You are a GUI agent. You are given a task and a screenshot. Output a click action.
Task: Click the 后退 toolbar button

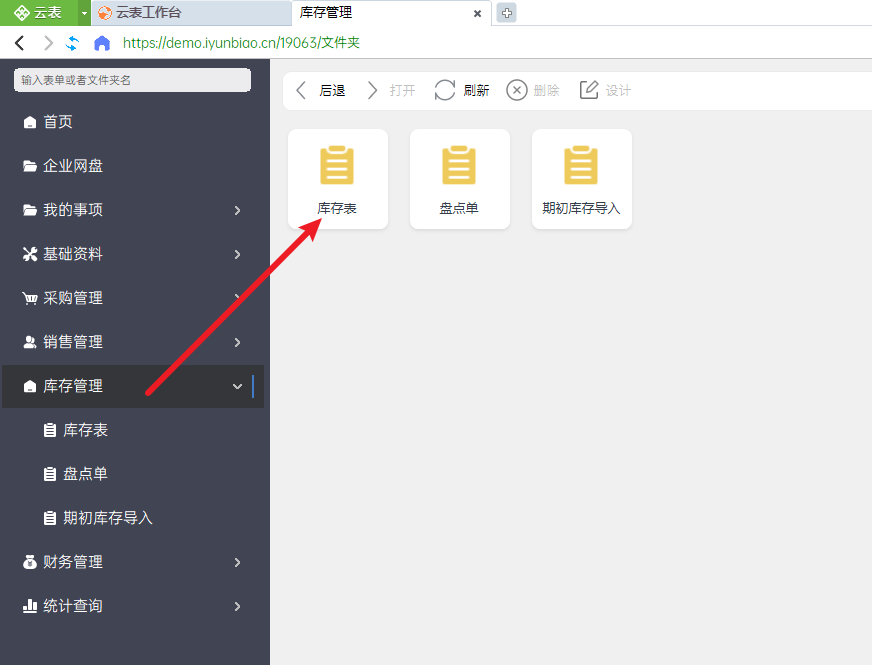click(x=320, y=90)
